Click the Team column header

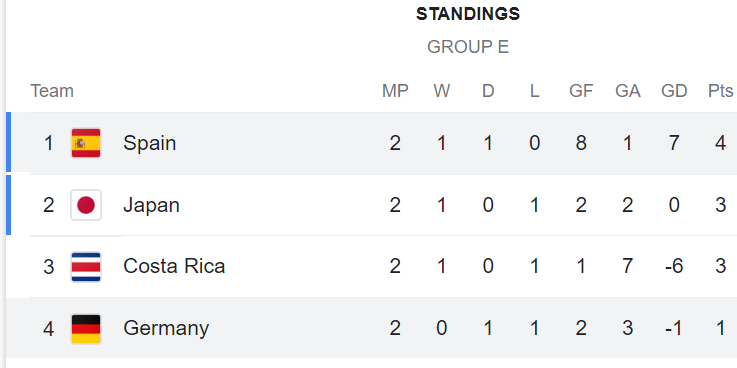[52, 91]
